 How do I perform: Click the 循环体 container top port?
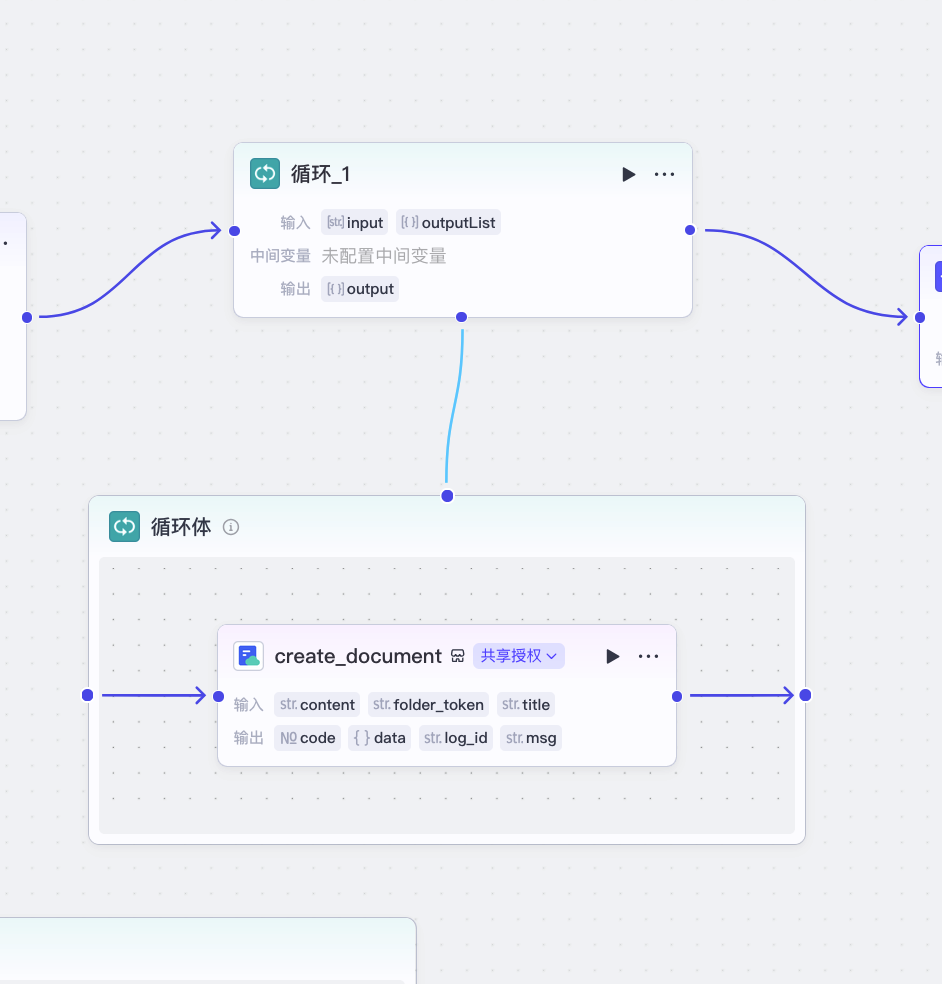pos(447,496)
